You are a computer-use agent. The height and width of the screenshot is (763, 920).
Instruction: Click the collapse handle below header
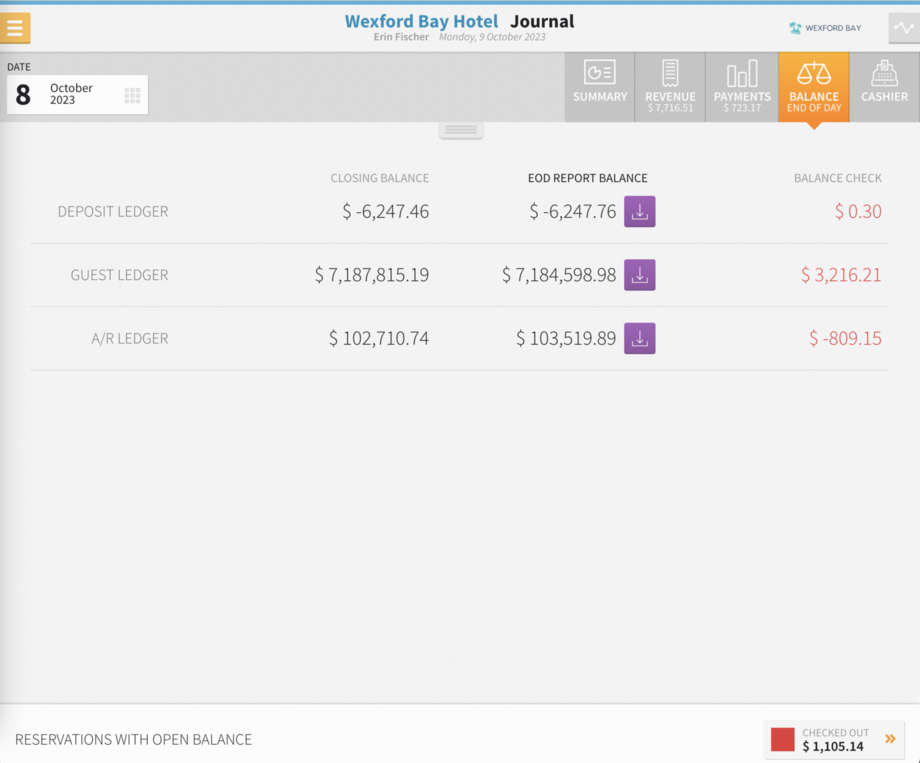[461, 130]
